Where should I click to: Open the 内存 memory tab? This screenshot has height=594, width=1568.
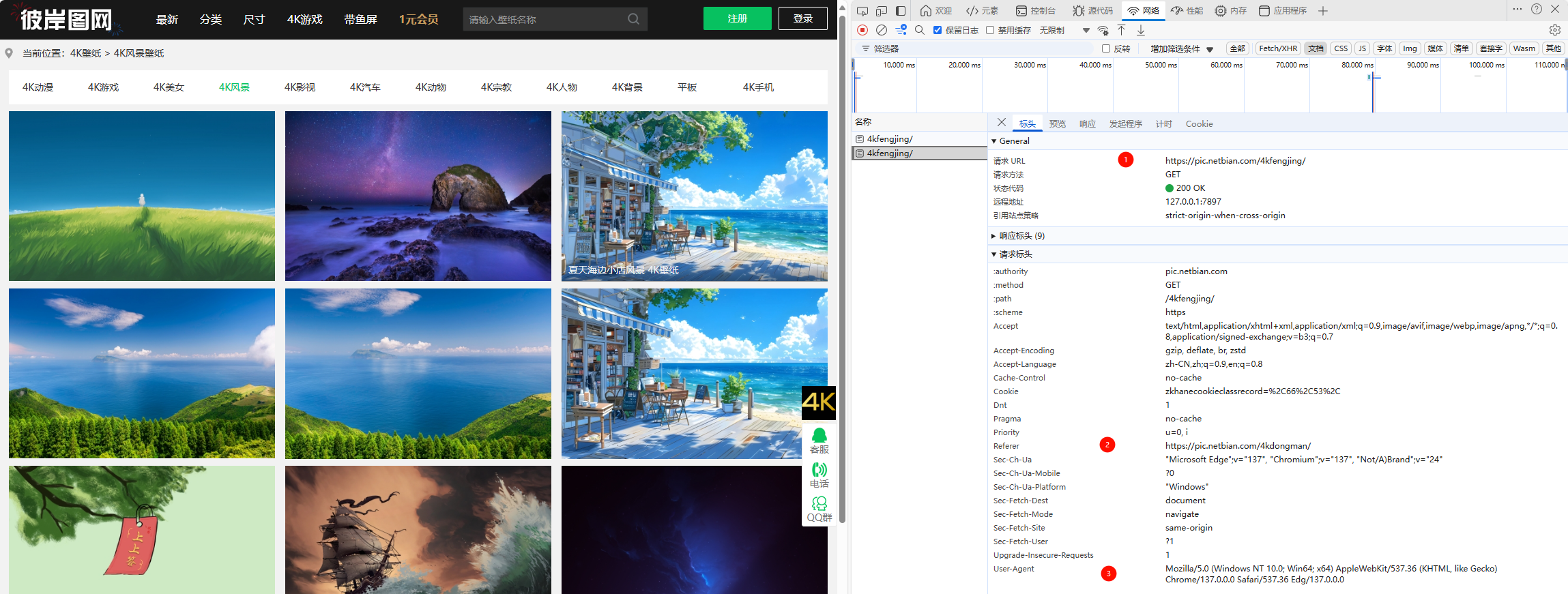[x=1231, y=11]
